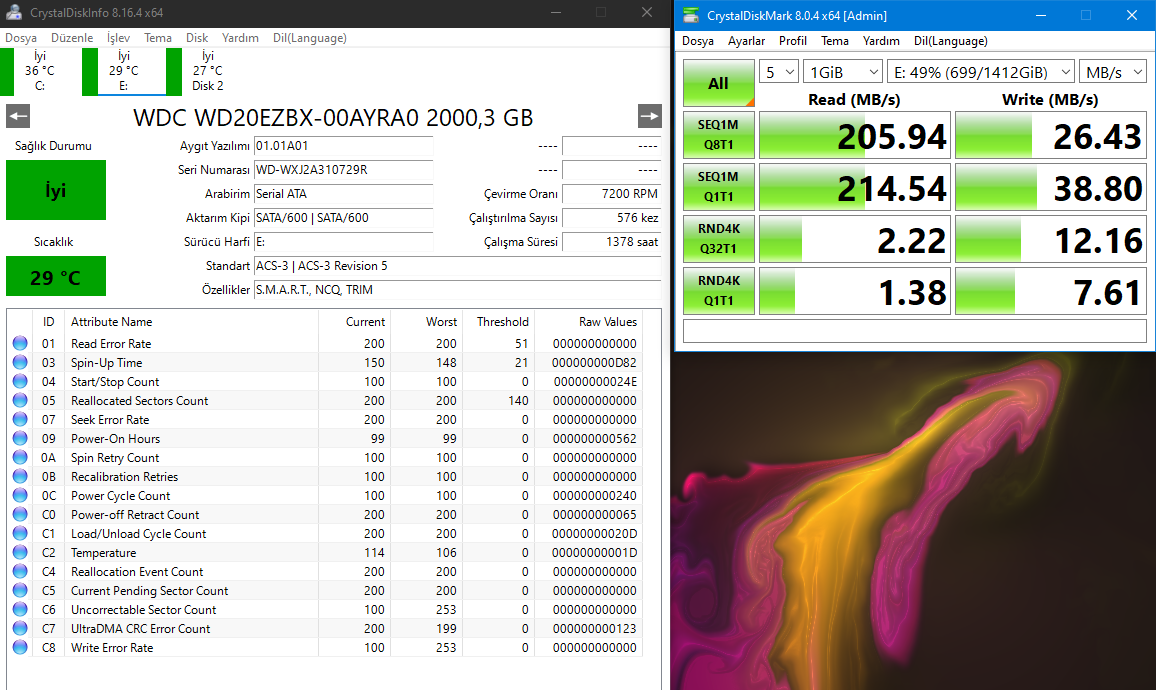
Task: Click status circle for Uncorrectable Sector Count
Action: (x=20, y=610)
